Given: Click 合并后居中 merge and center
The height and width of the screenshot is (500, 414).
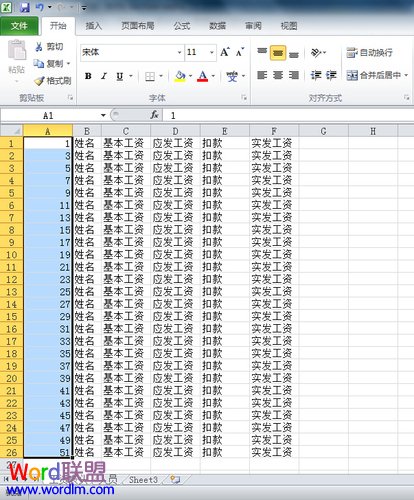Looking at the screenshot, I should pos(373,76).
